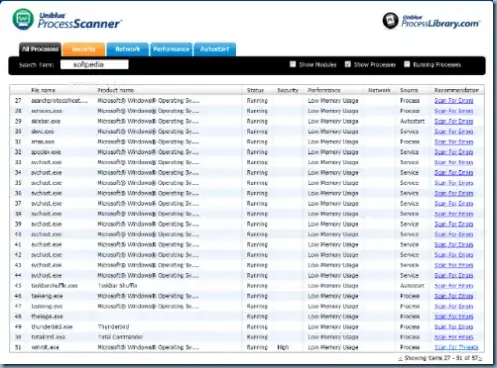
Task: Open the Autostart tab
Action: 215,49
